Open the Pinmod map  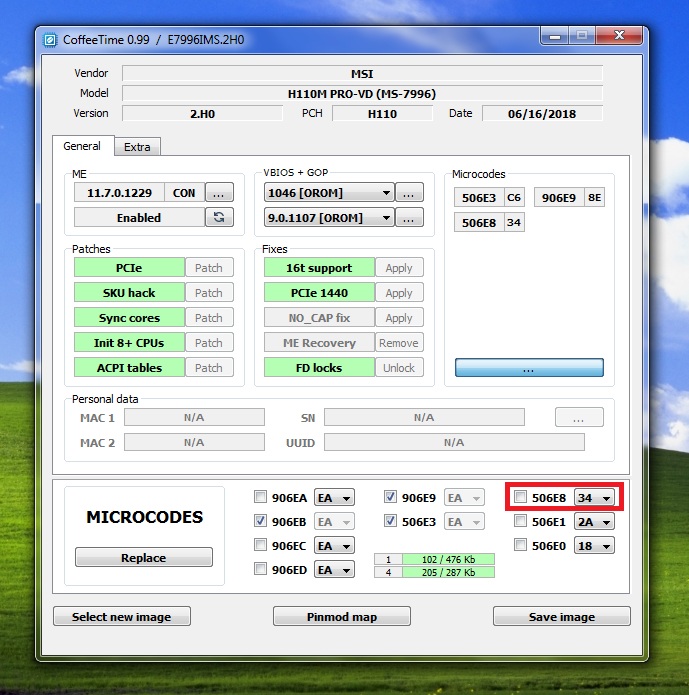tap(342, 617)
